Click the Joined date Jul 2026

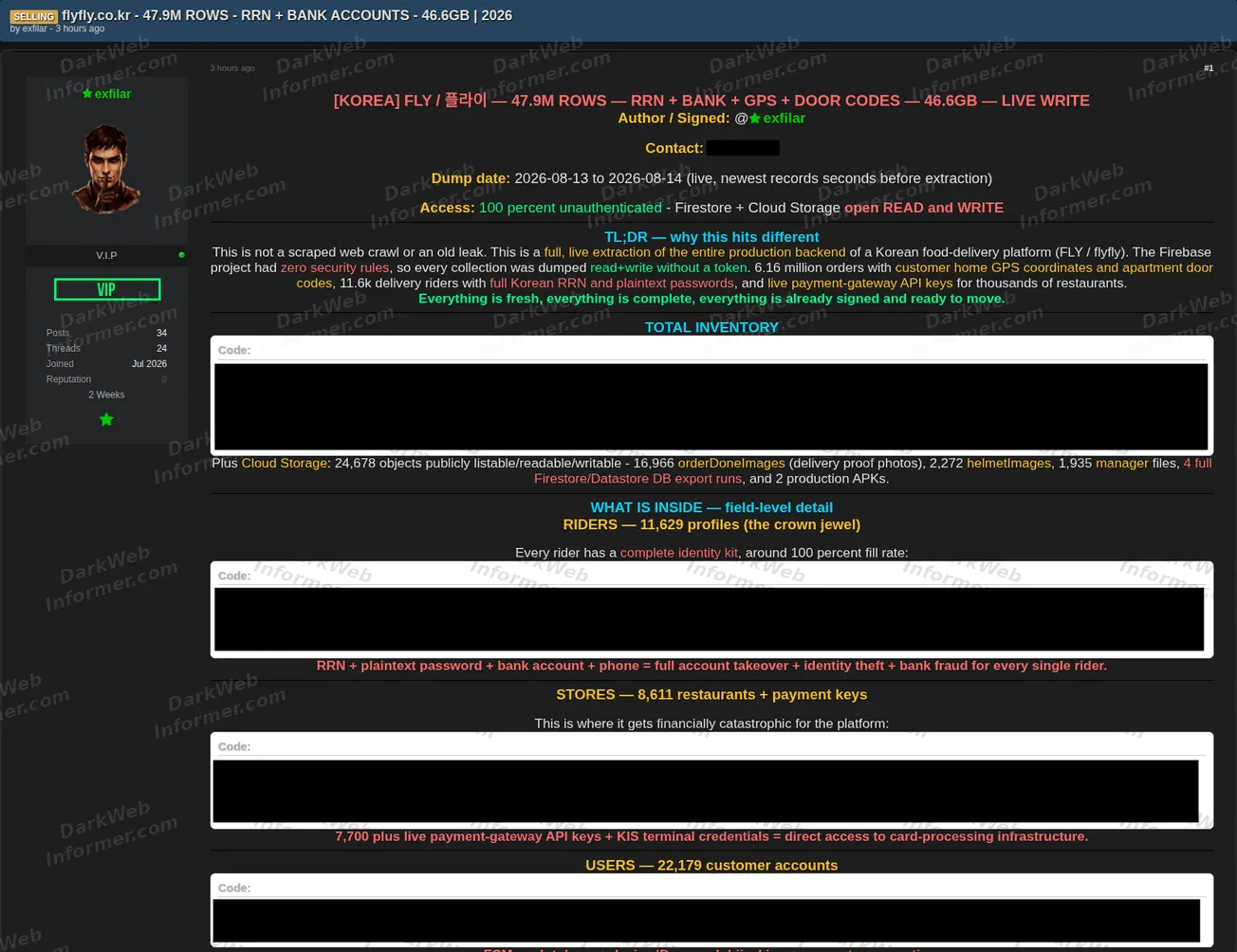coord(149,364)
